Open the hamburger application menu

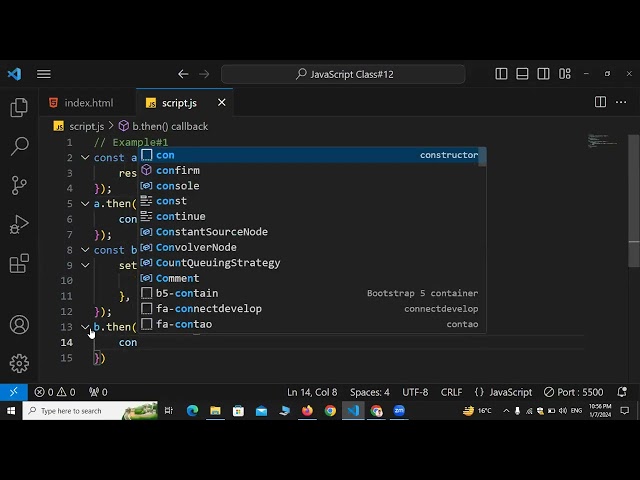[x=44, y=74]
